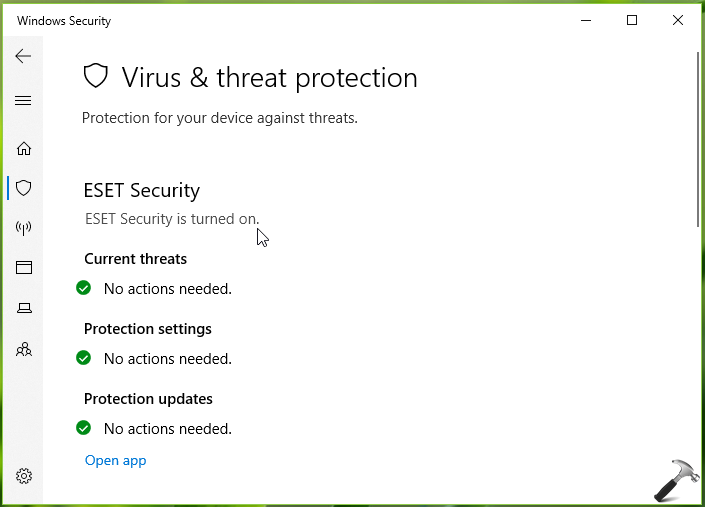Click the Virus & threat protection heading
Screen dimensions: 705x507
click(270, 78)
